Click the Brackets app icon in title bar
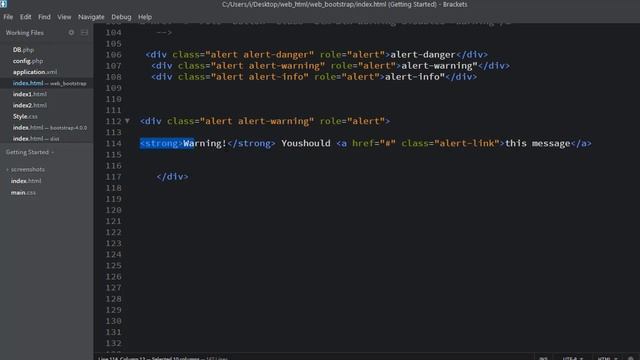The width and height of the screenshot is (640, 360). tap(3, 4)
